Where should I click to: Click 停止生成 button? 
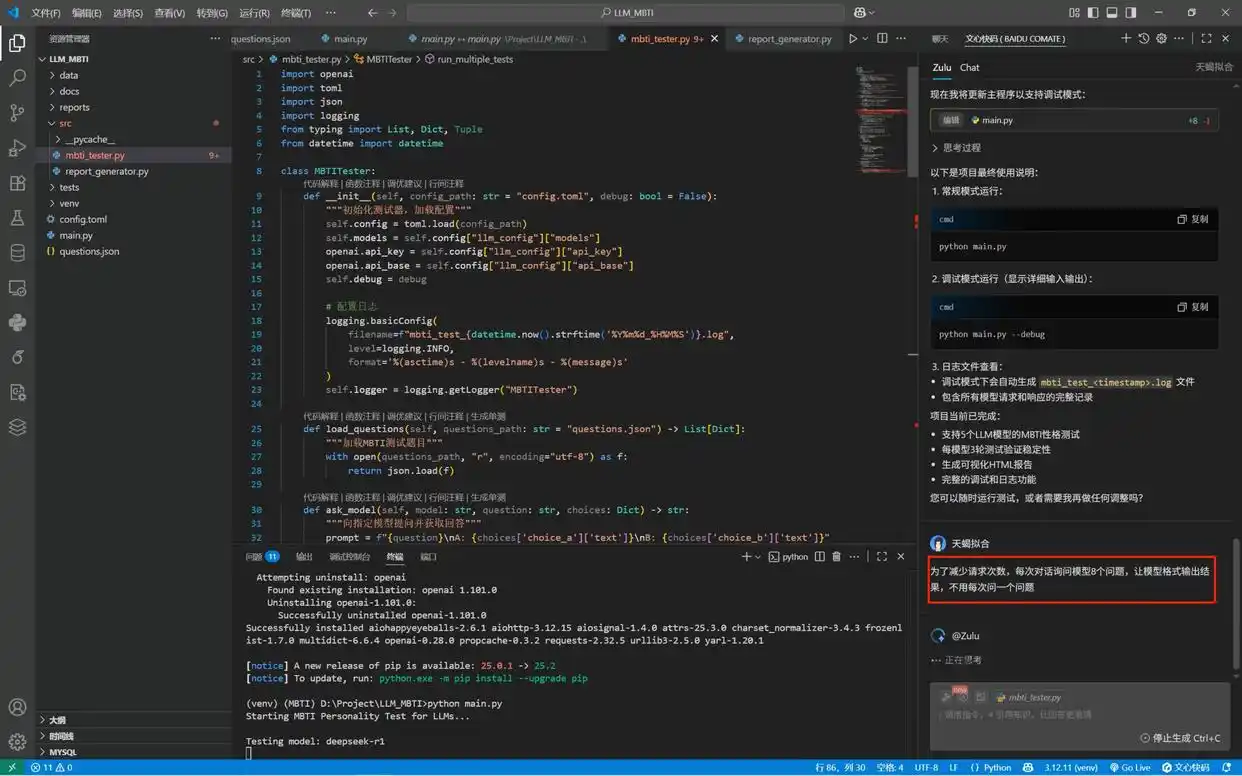[x=1180, y=738]
